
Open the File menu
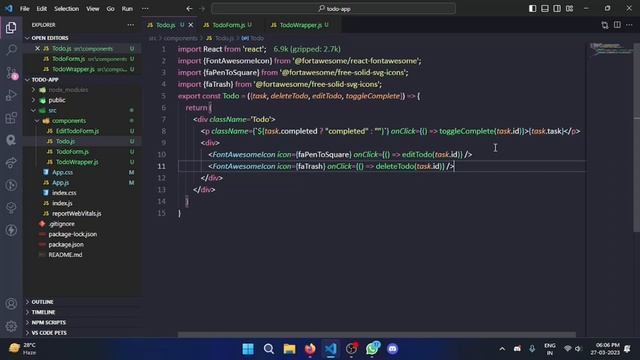[24, 8]
